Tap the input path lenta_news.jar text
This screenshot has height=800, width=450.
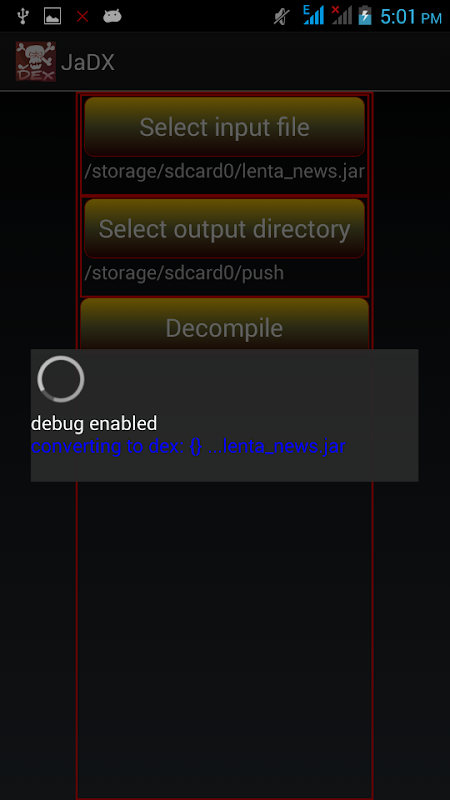coord(224,171)
